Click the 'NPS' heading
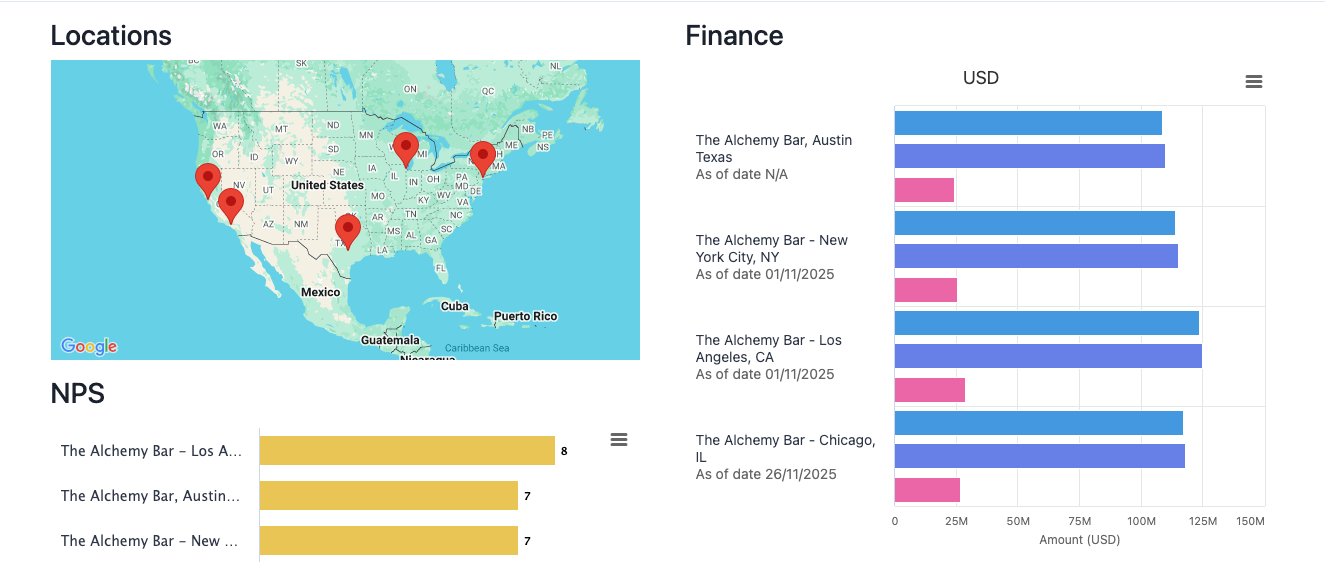This screenshot has width=1325, height=562. click(x=78, y=394)
